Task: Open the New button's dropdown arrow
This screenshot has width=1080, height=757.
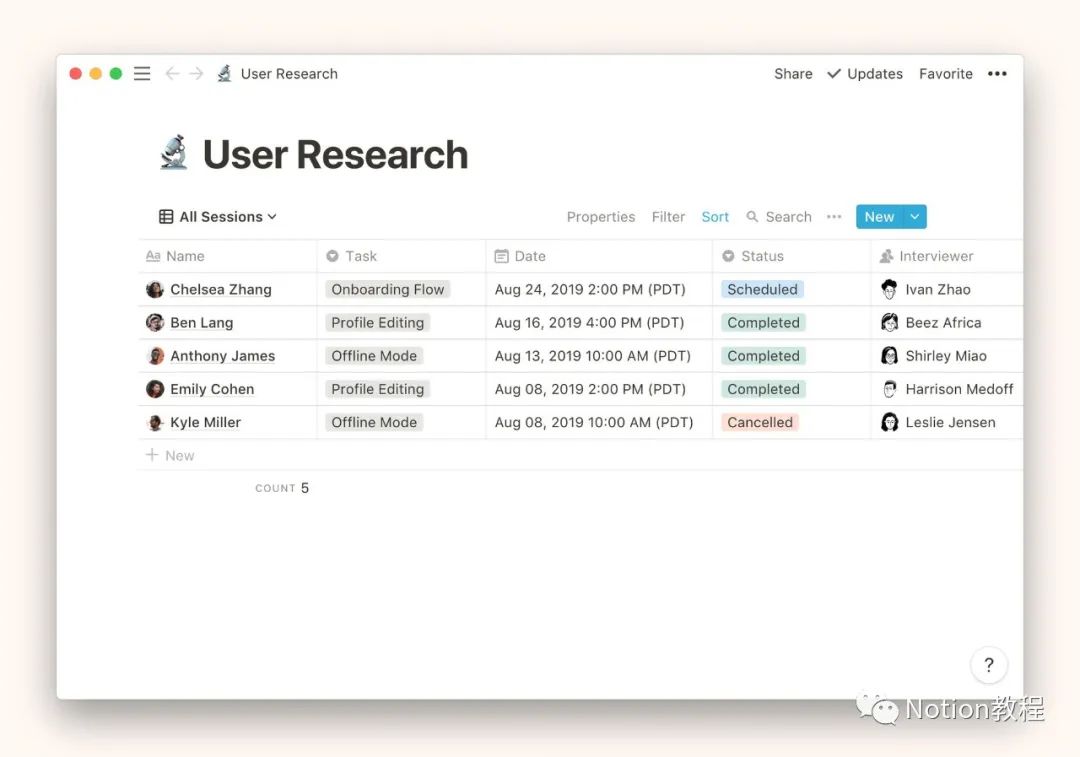Action: click(x=914, y=216)
